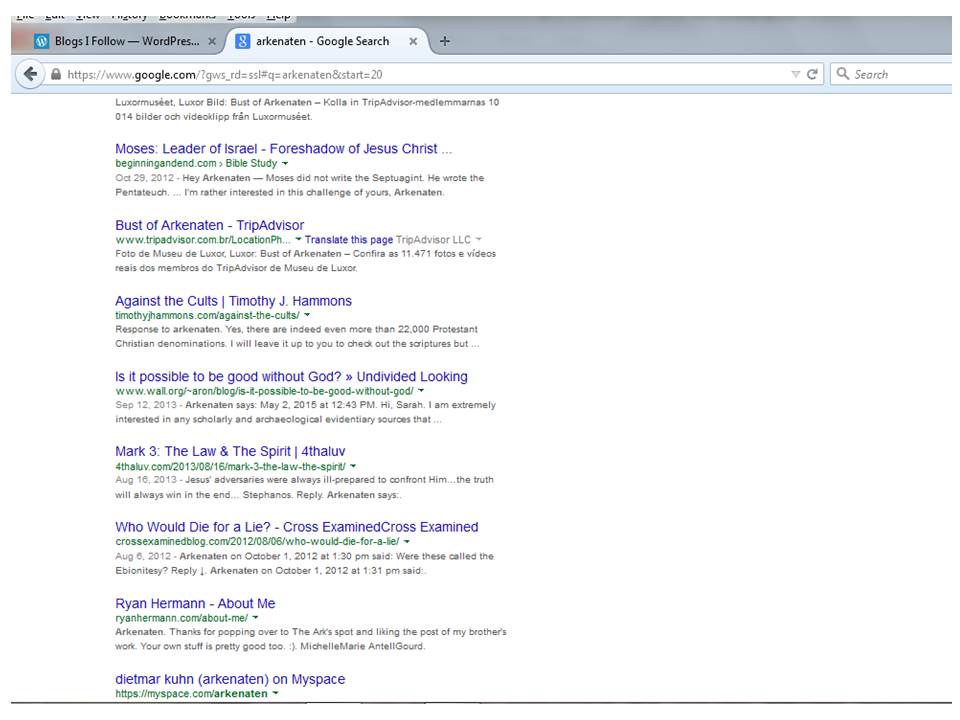The height and width of the screenshot is (720, 960).
Task: Open 'Moses: Leader of Israel' search result
Action: [x=283, y=149]
